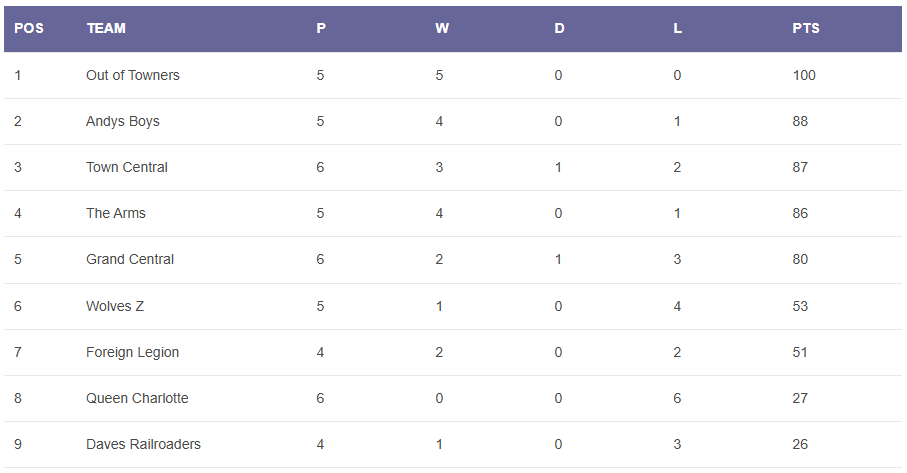This screenshot has width=907, height=473.
Task: Click the D column header
Action: pyautogui.click(x=559, y=28)
